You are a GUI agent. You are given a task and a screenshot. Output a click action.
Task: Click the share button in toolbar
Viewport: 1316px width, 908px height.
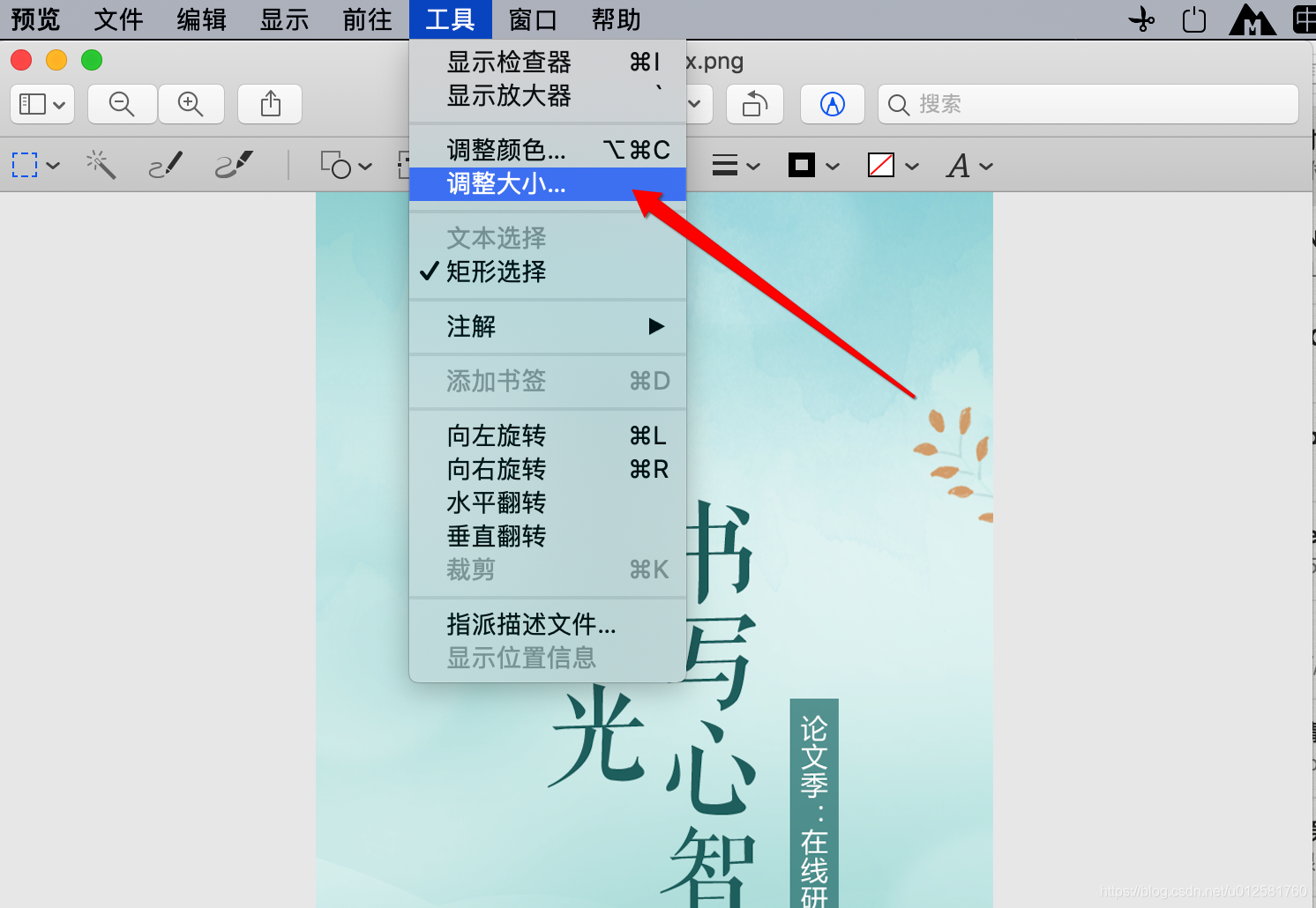271,104
